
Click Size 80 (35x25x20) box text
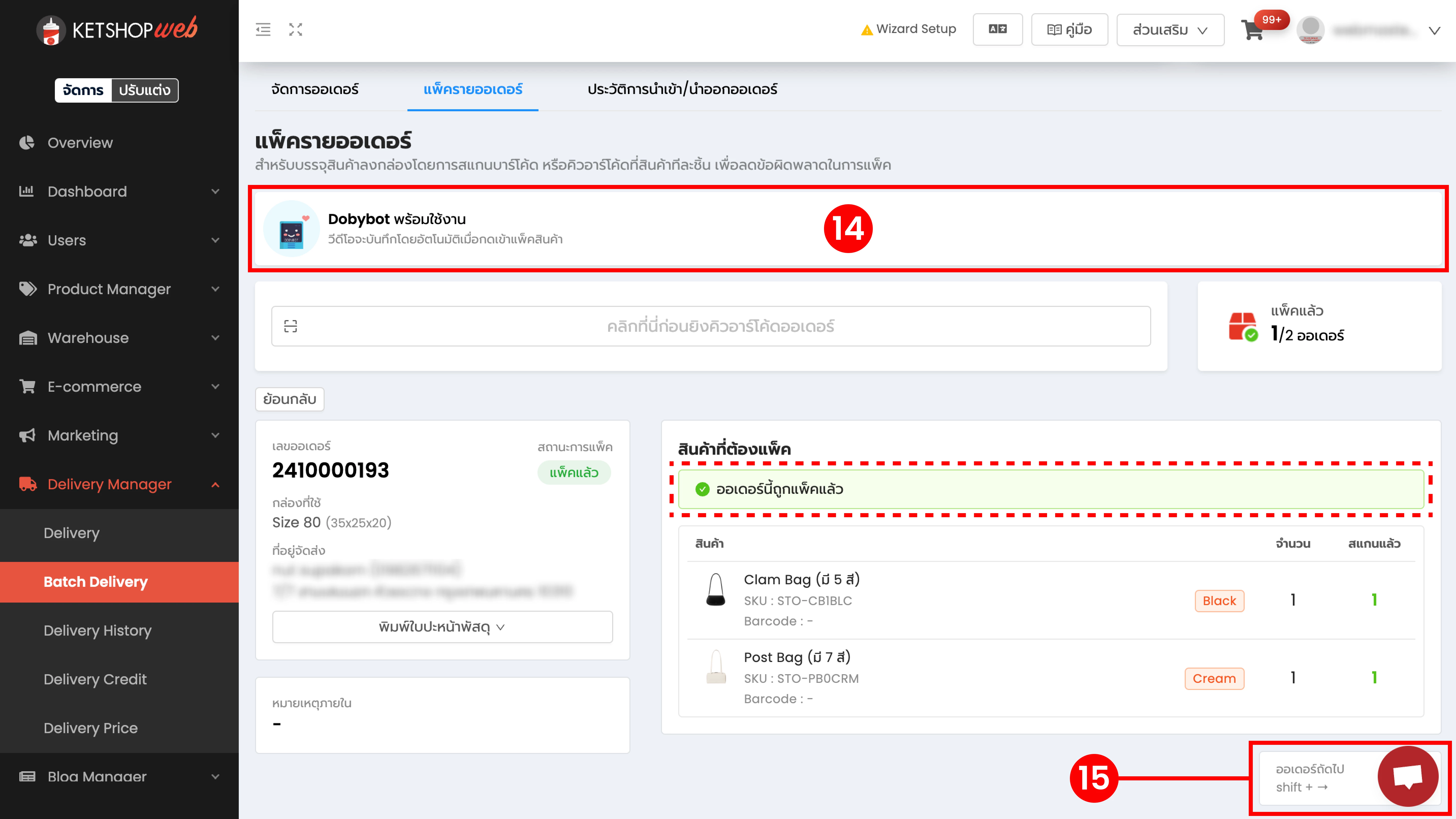(332, 522)
